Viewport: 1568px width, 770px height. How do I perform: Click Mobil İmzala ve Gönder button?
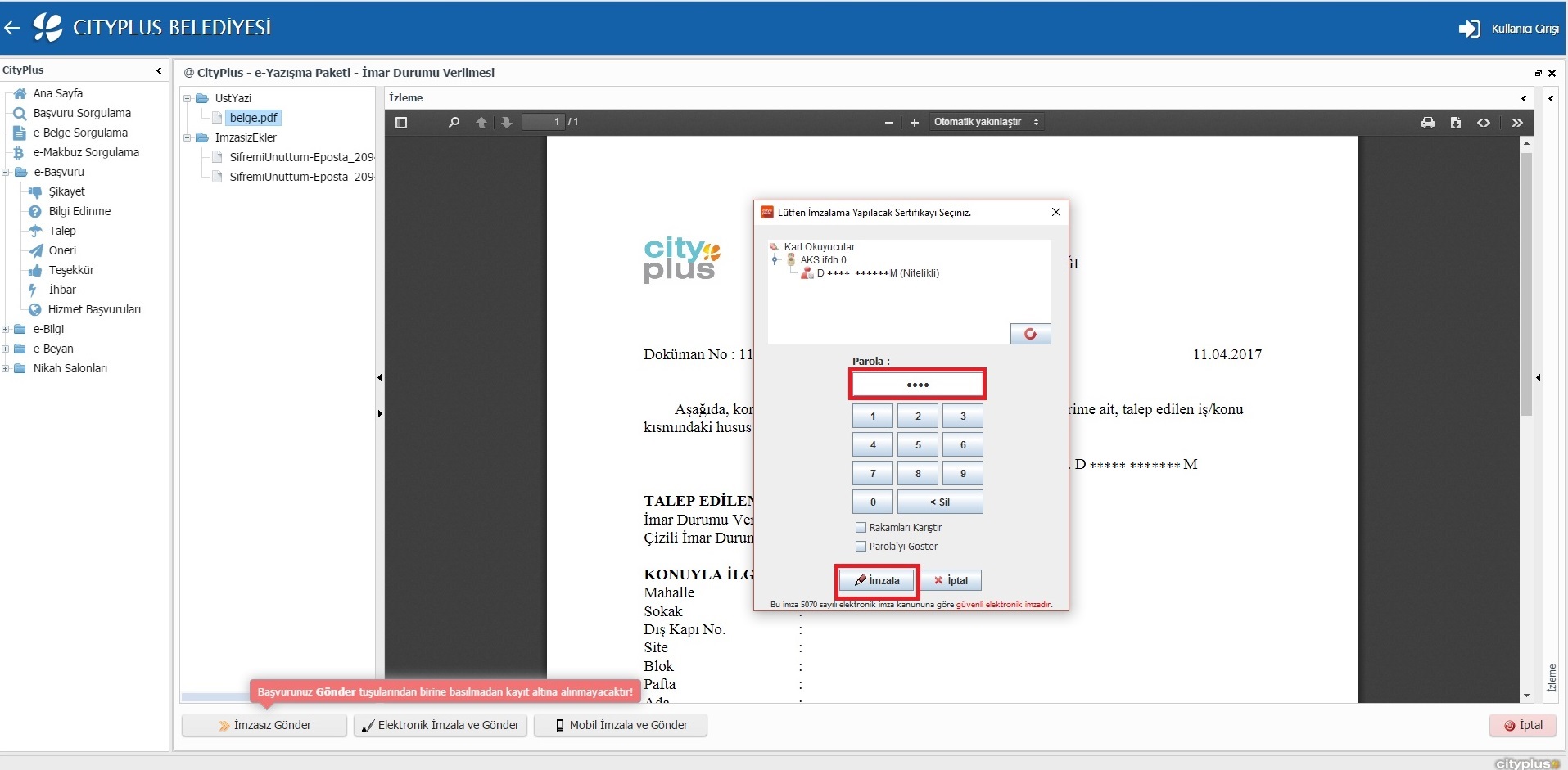621,725
